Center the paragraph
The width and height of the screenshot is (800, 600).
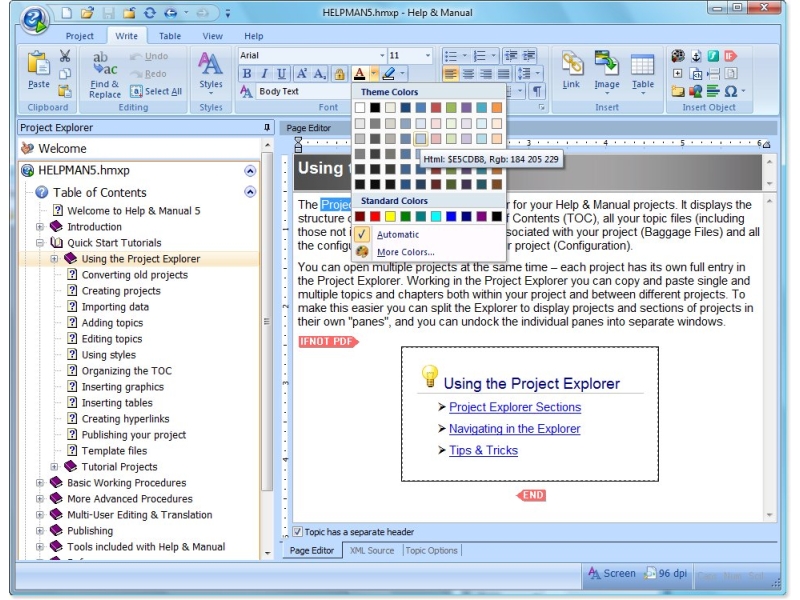pyautogui.click(x=468, y=74)
